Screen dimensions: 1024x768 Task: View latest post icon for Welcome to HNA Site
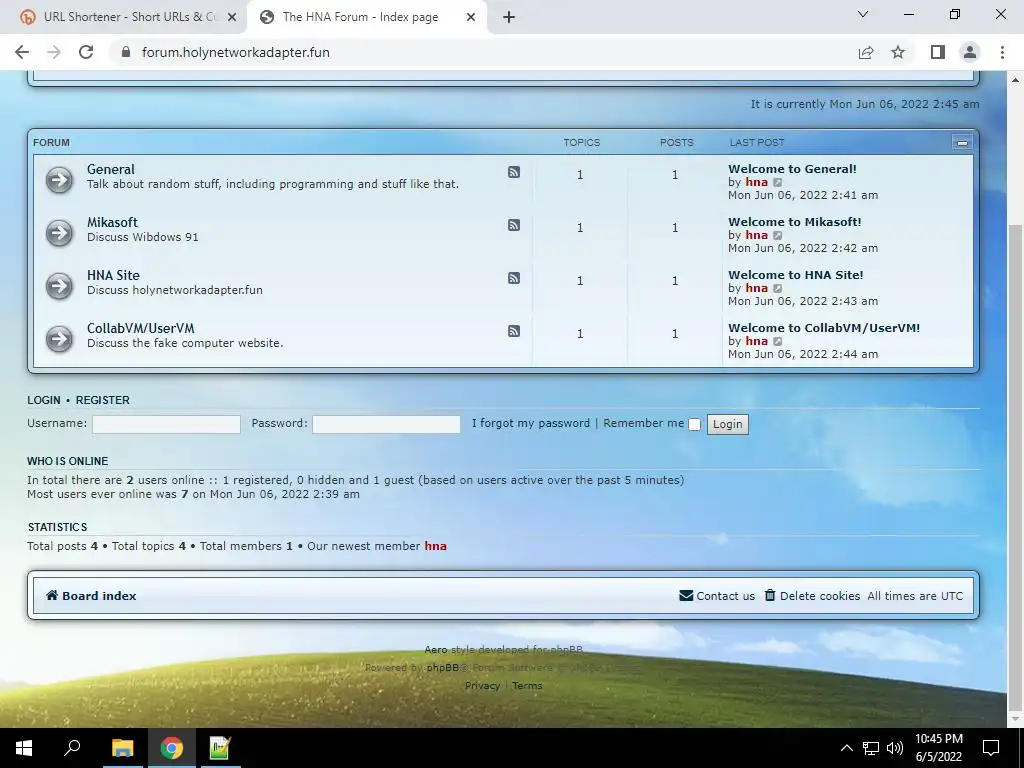click(x=777, y=289)
